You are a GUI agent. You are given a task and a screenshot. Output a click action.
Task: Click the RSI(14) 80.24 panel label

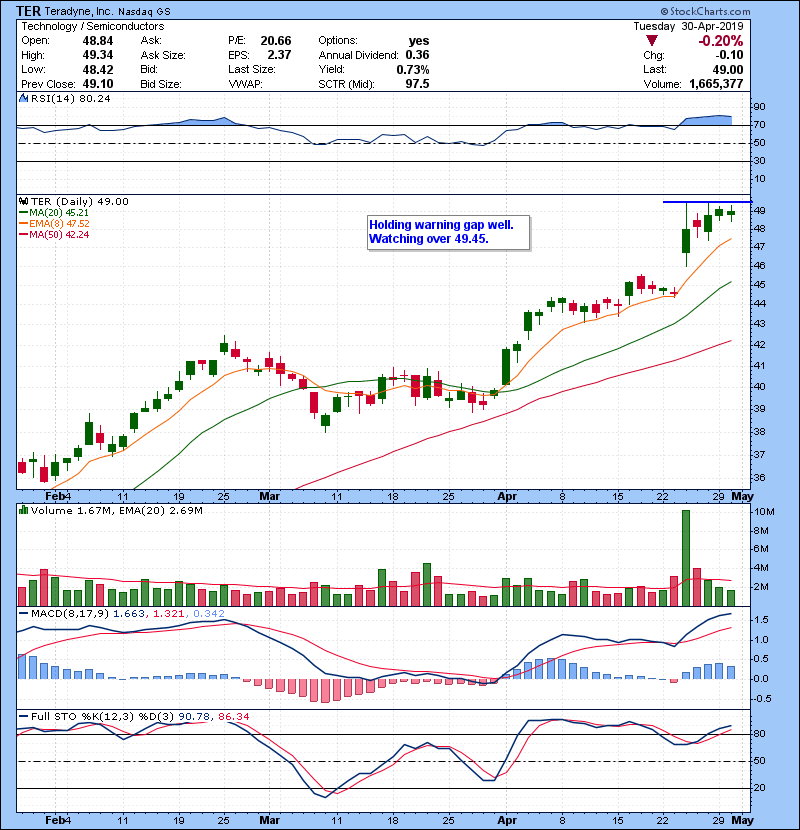70,98
